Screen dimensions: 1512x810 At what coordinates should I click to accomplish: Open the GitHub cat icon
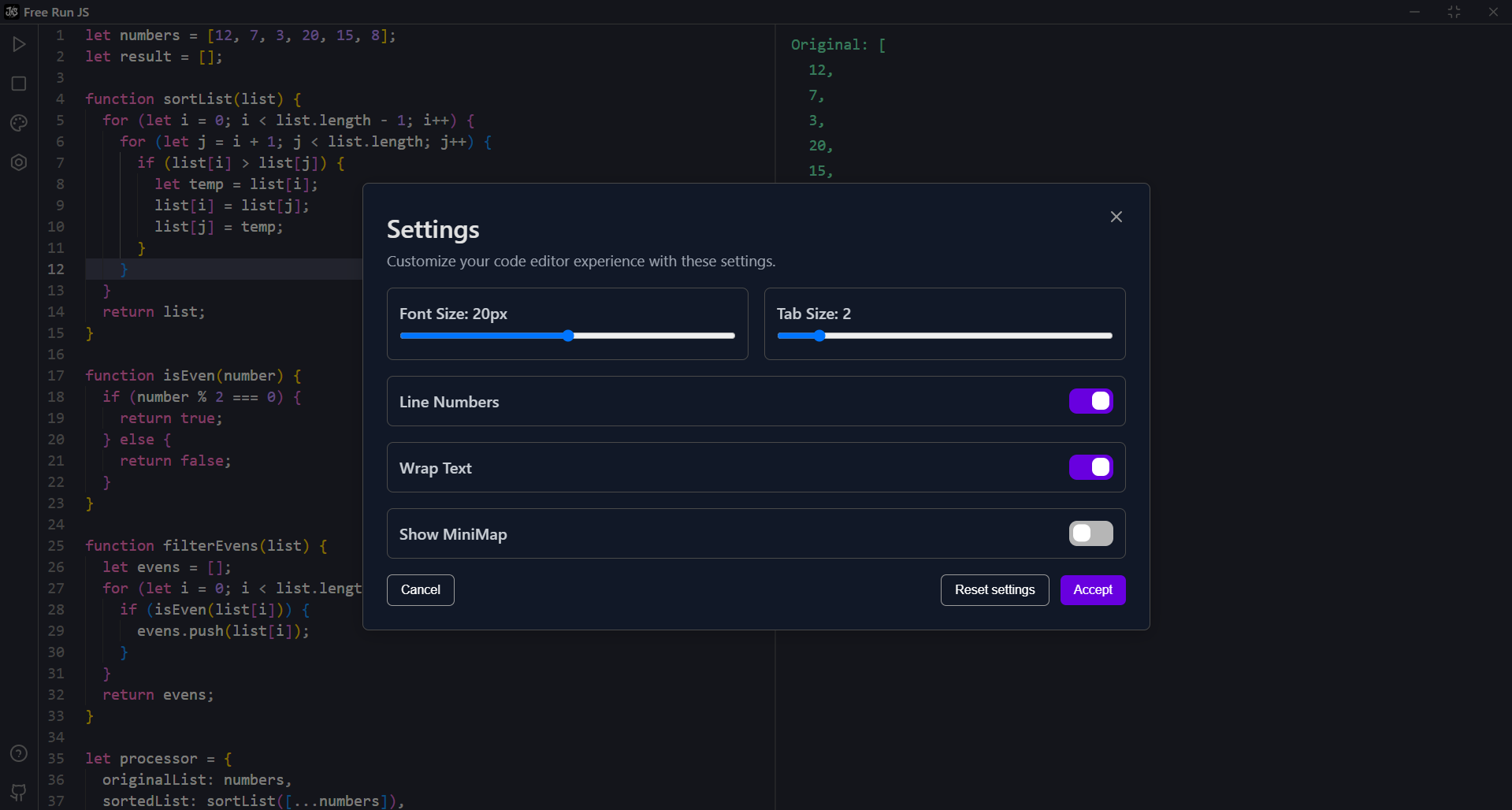click(19, 792)
